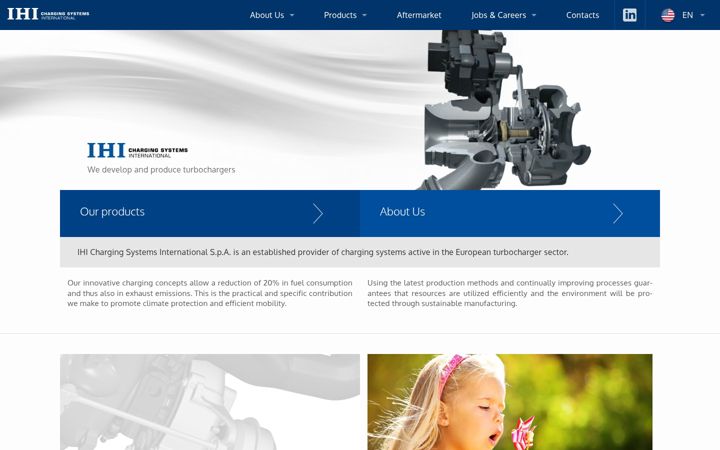Open Jobs & Careers navigation item
The width and height of the screenshot is (720, 450).
click(498, 15)
